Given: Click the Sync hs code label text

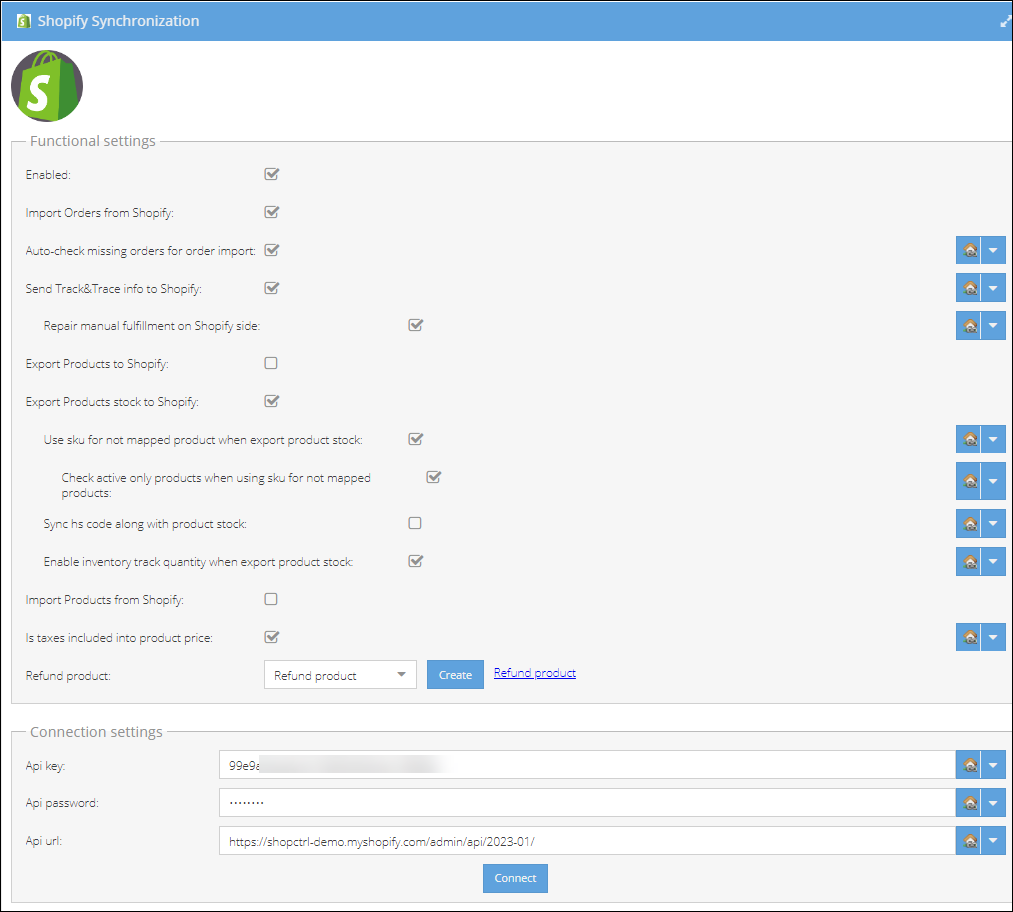Looking at the screenshot, I should (x=145, y=523).
